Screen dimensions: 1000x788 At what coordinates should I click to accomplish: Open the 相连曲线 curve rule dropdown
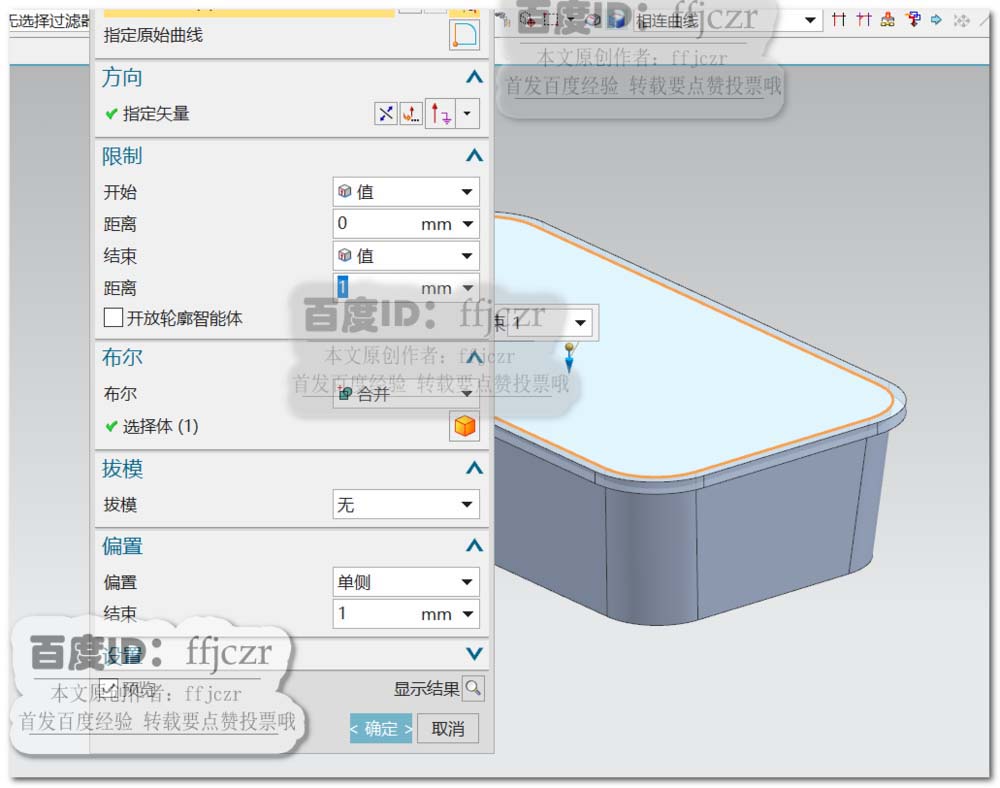coord(726,21)
